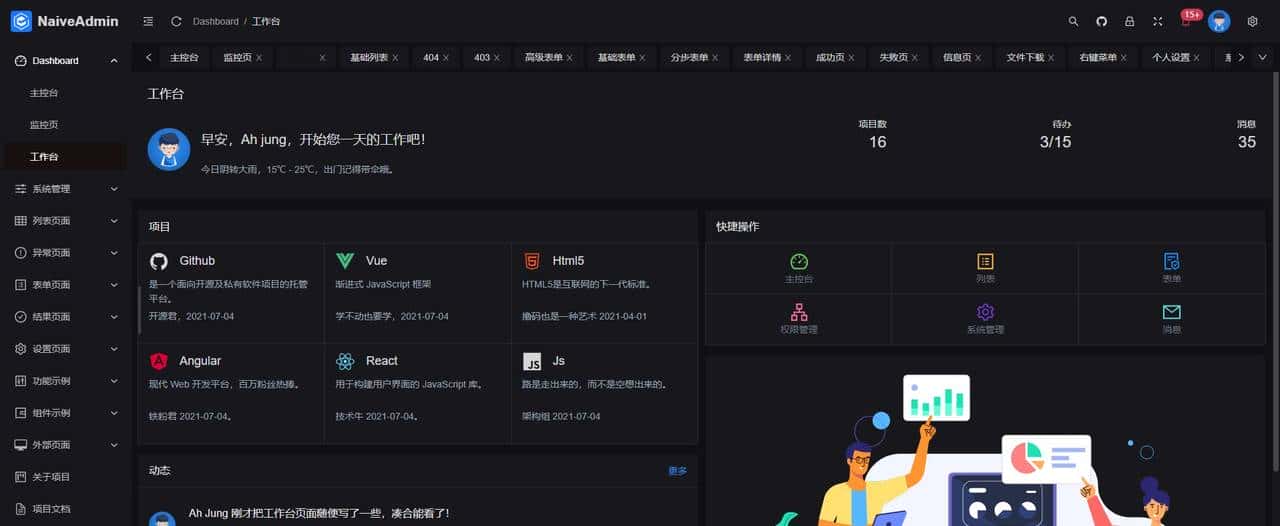Select 主控台 in the sidebar submenu

[x=65, y=93]
